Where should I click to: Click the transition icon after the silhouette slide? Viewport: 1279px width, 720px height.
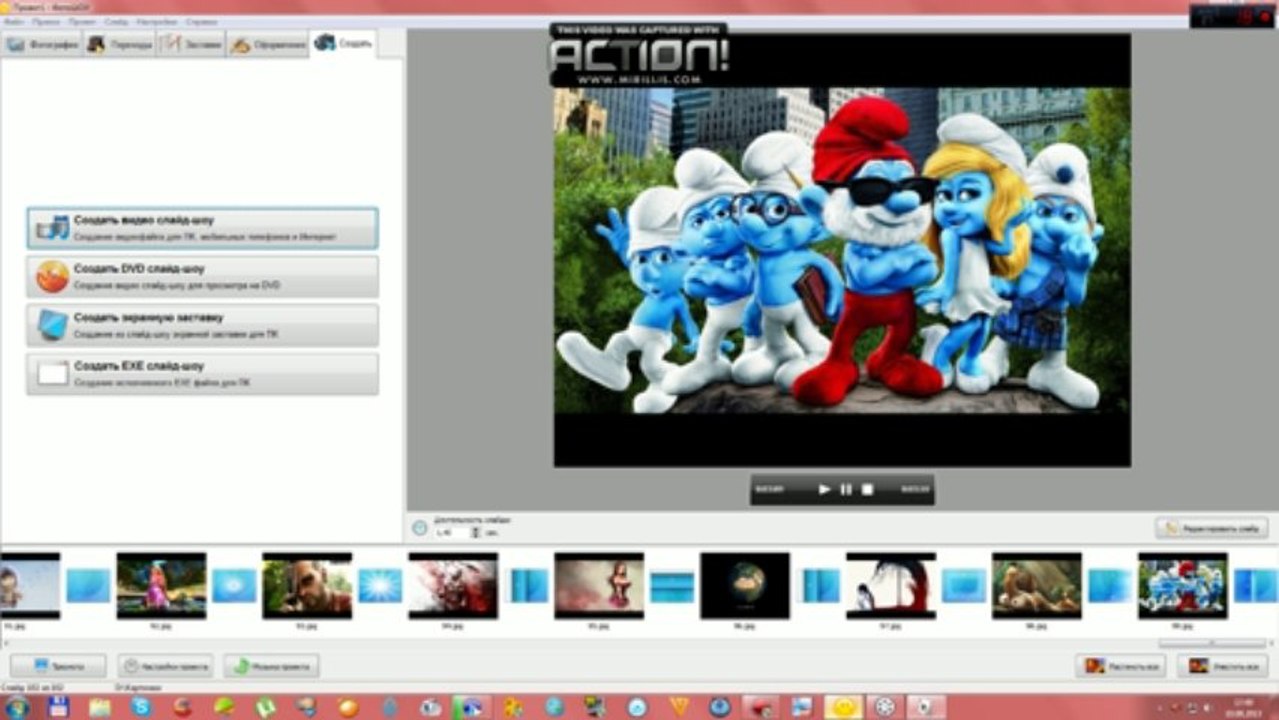(964, 585)
